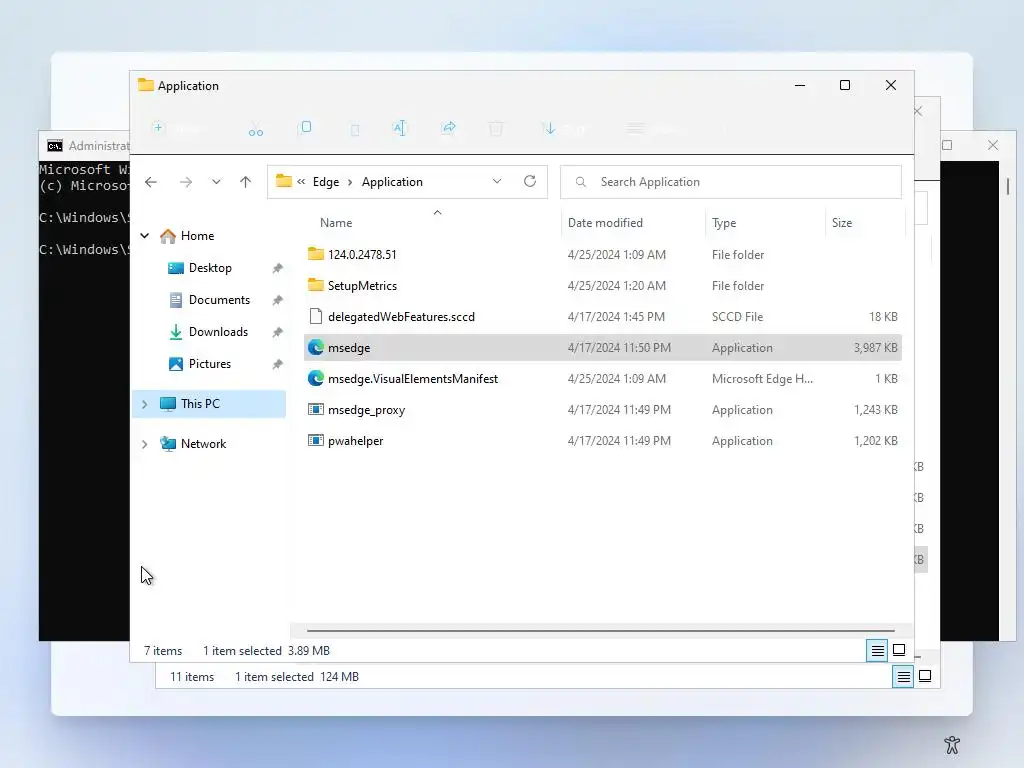The height and width of the screenshot is (768, 1024).
Task: Click the folder icon in address bar
Action: (283, 181)
